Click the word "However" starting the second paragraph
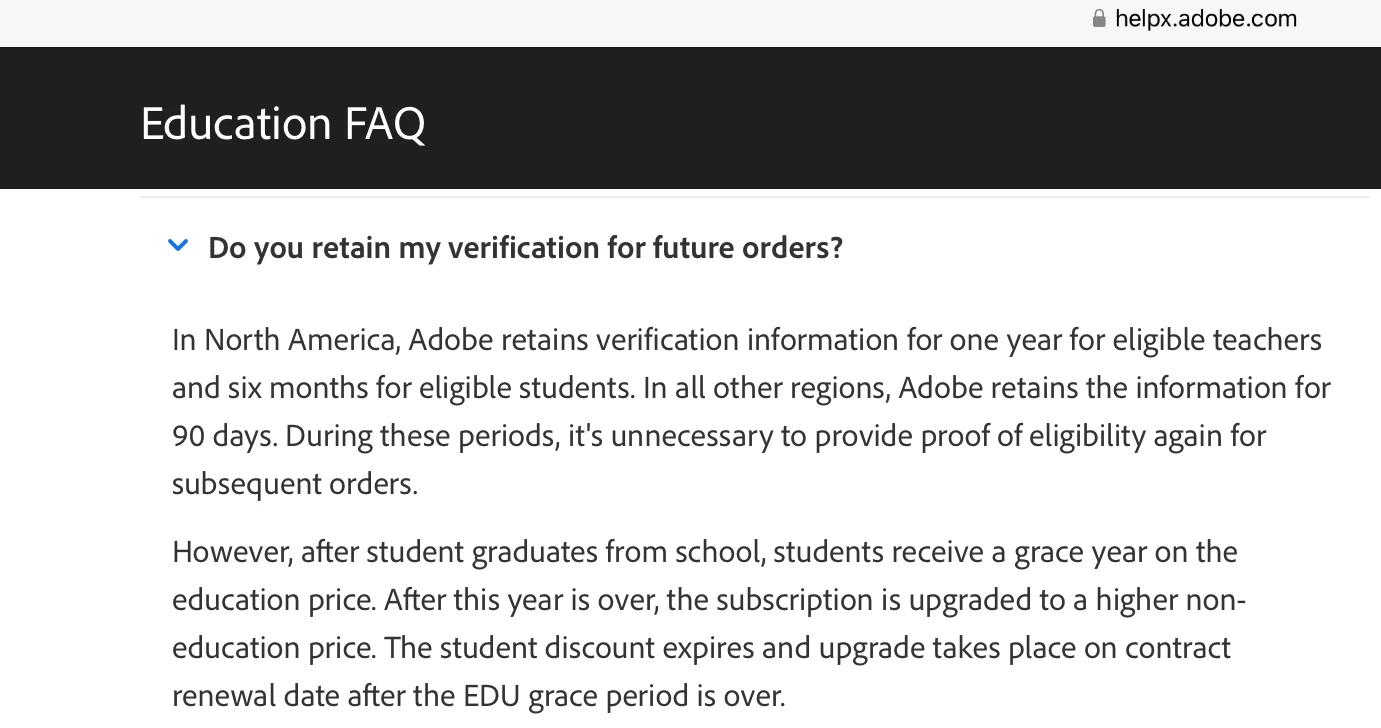 pyautogui.click(x=231, y=552)
